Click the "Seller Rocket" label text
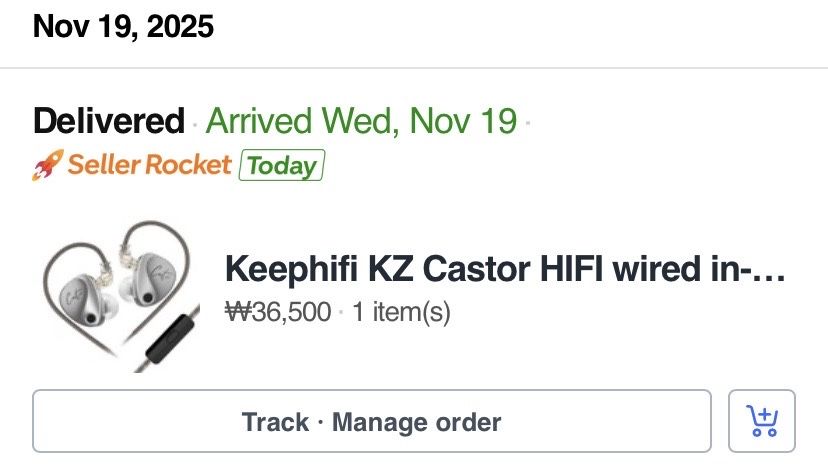 pos(149,164)
